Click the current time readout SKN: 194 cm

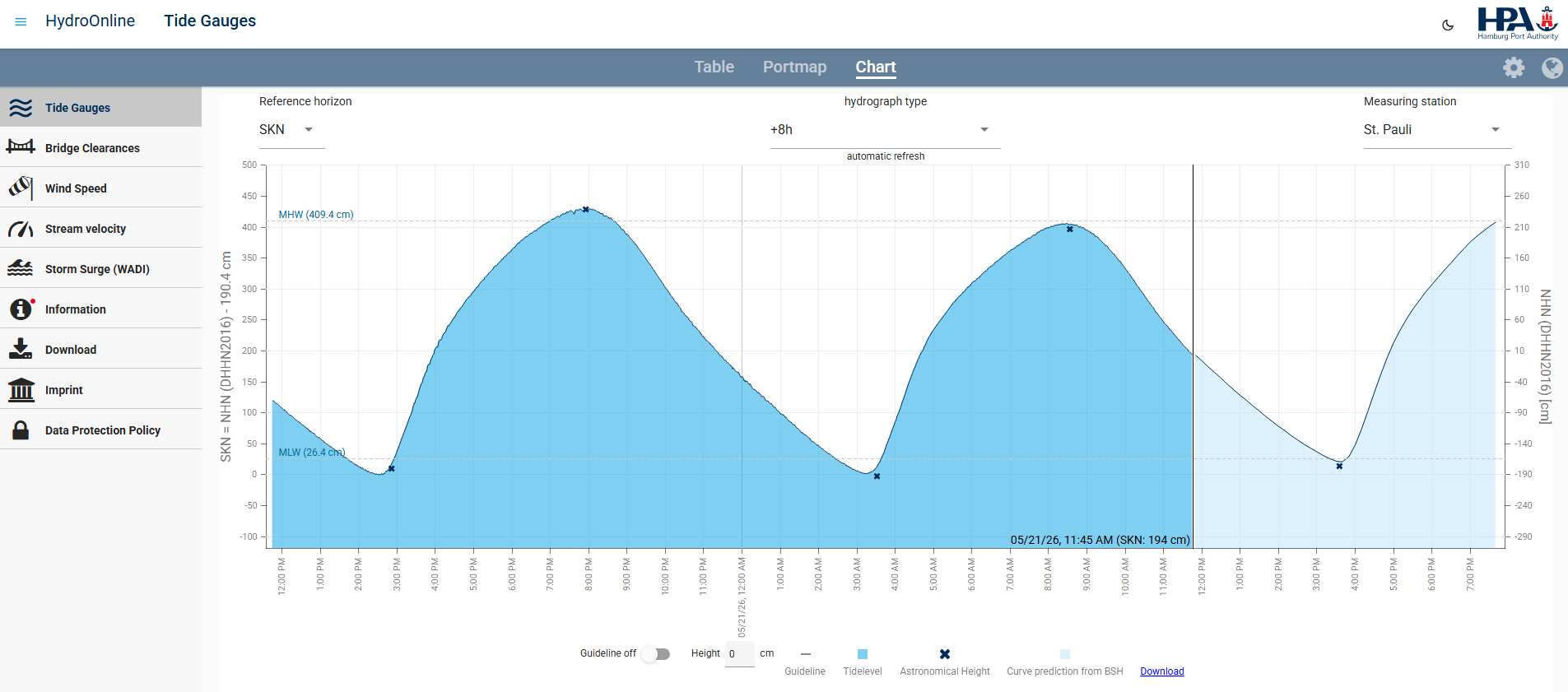[1100, 540]
